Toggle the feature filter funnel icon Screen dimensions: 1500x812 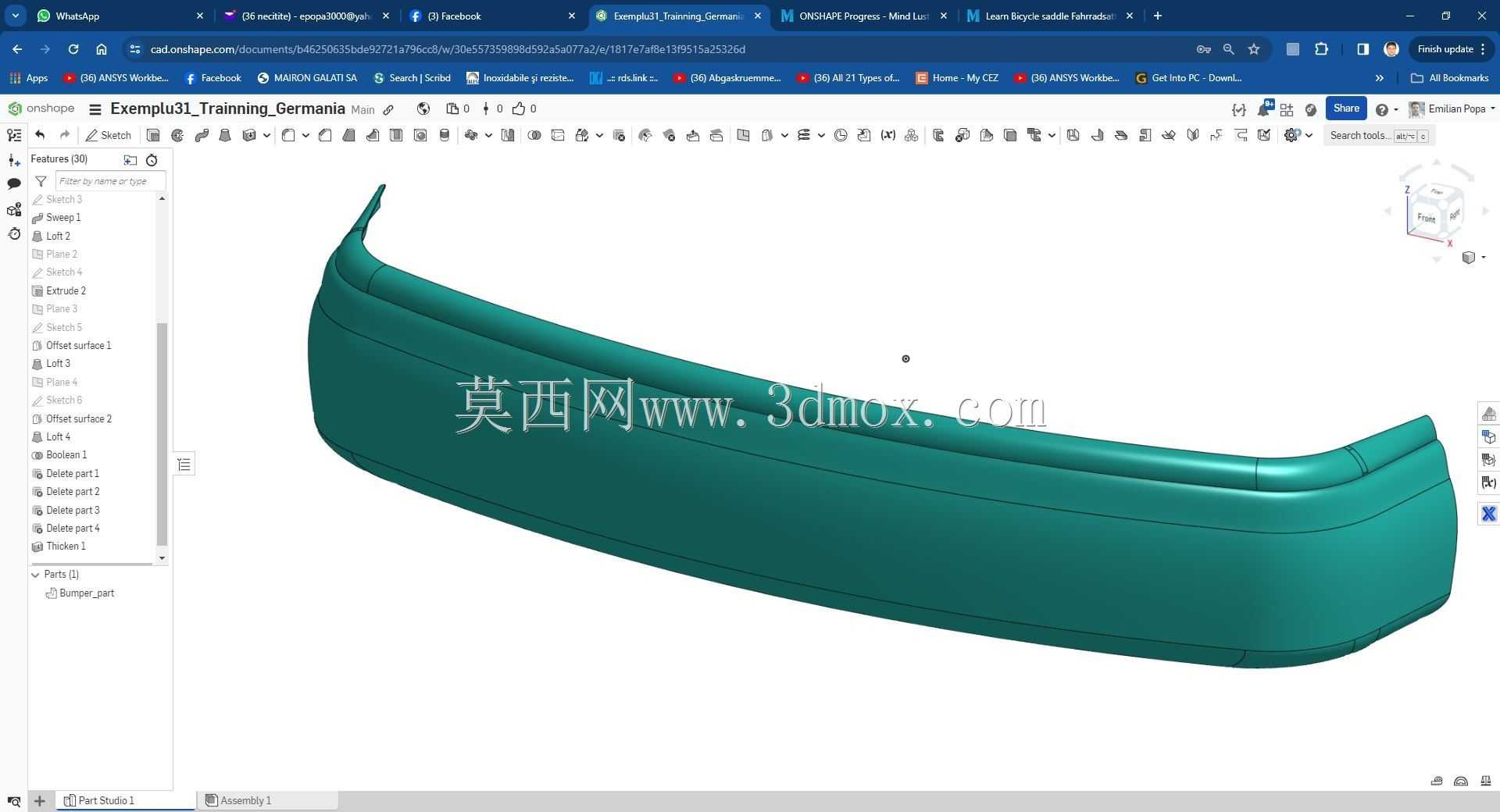point(41,181)
